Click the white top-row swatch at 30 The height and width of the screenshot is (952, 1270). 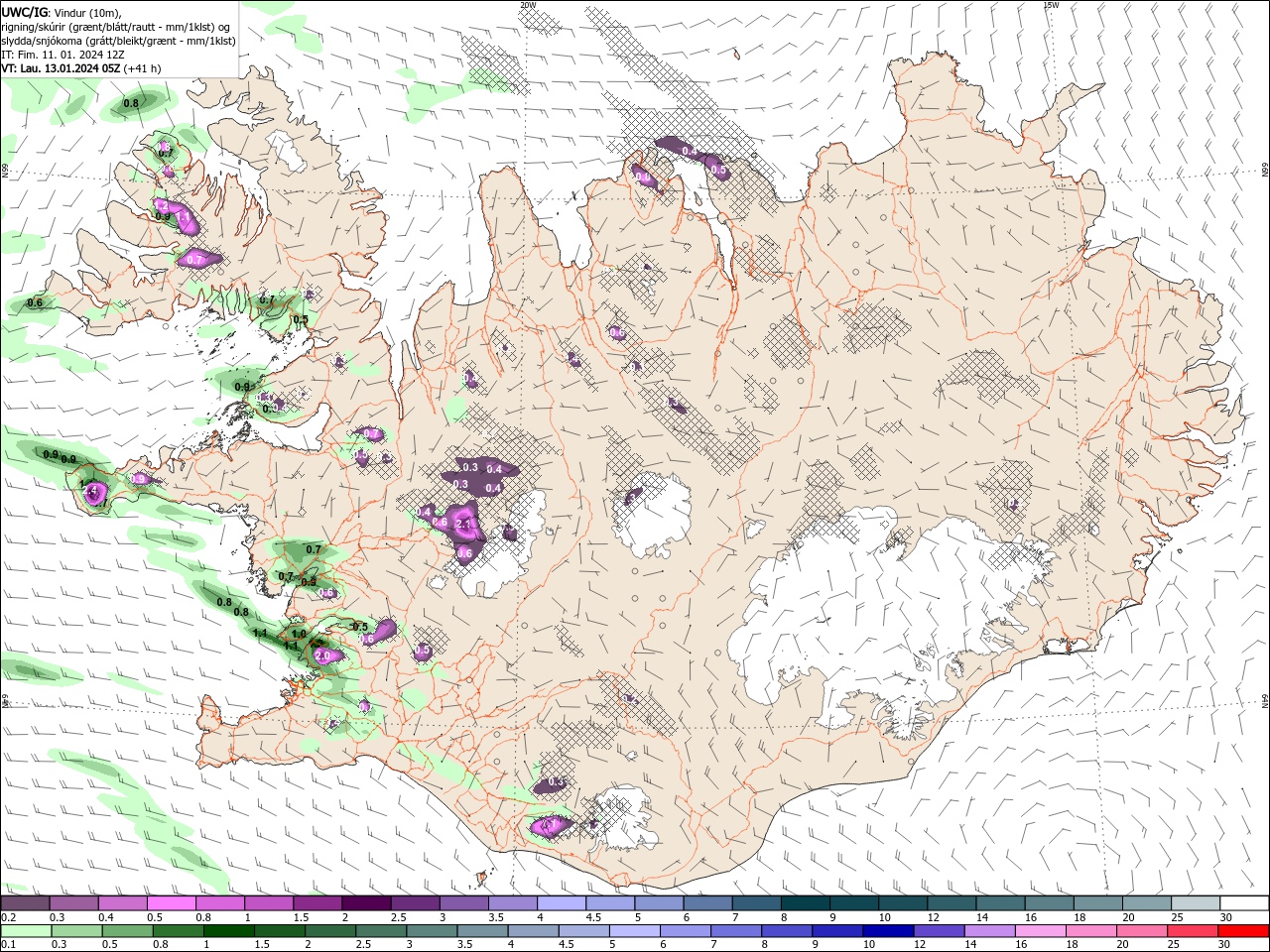point(1244,903)
